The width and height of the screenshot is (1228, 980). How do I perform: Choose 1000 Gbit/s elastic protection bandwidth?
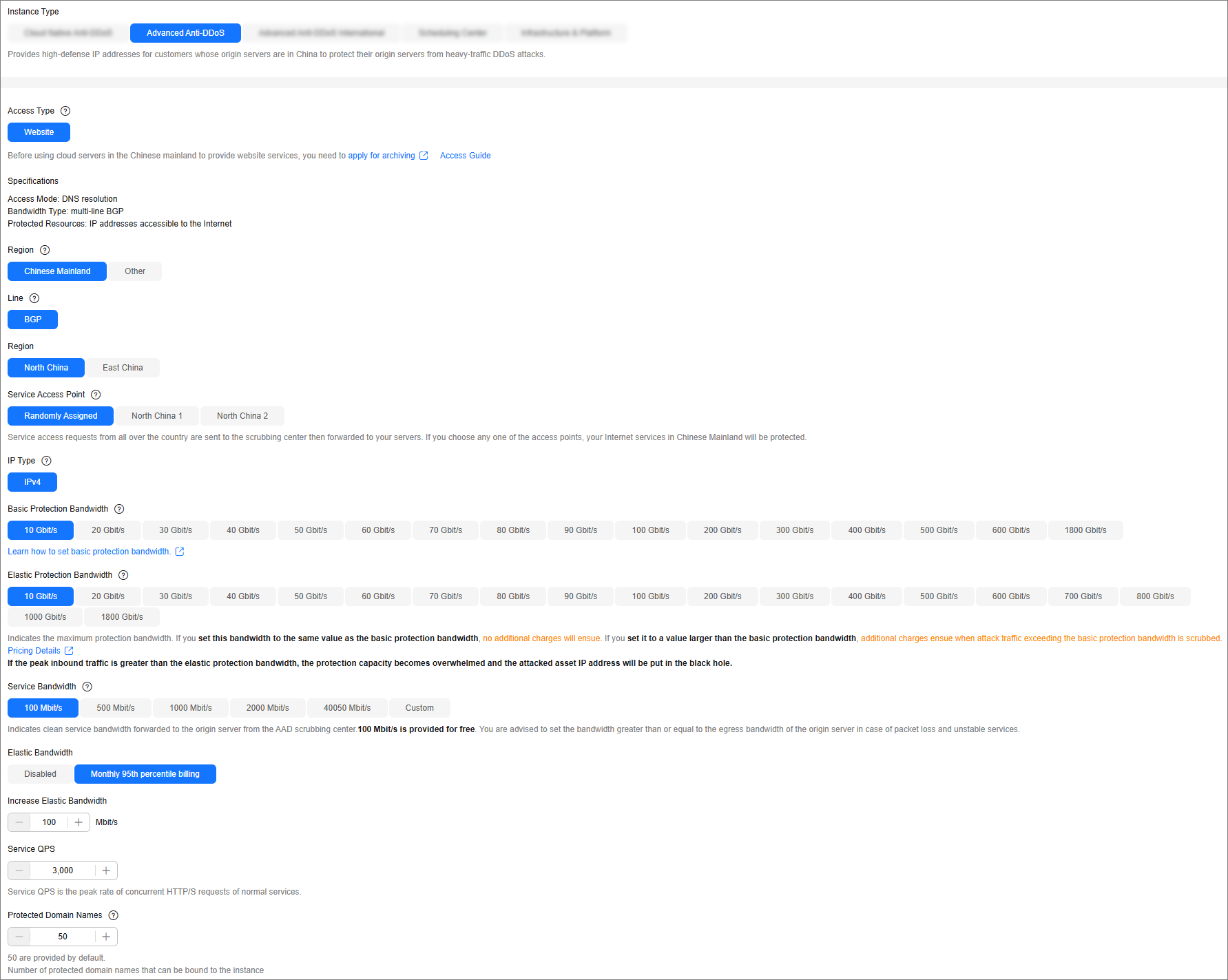point(45,617)
